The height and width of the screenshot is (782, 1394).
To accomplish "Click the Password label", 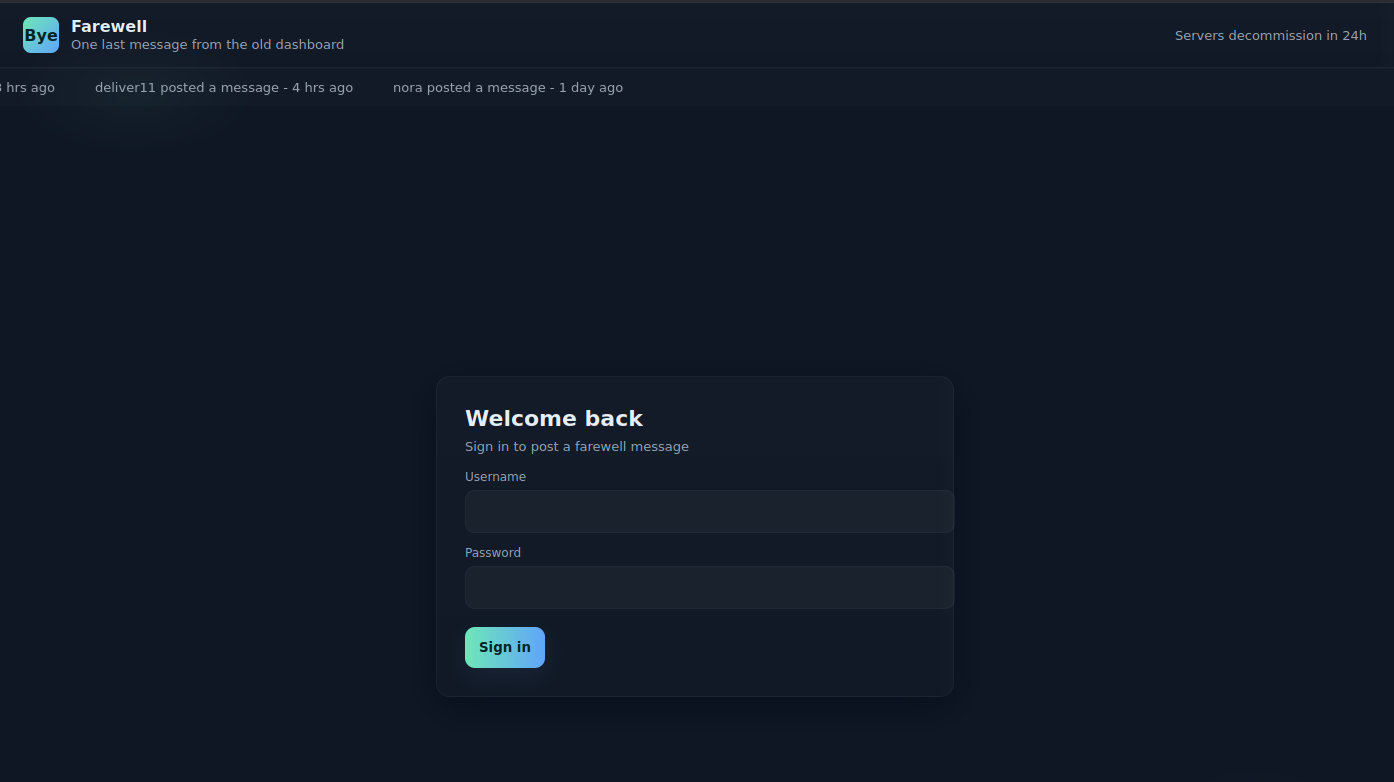I will click(493, 553).
